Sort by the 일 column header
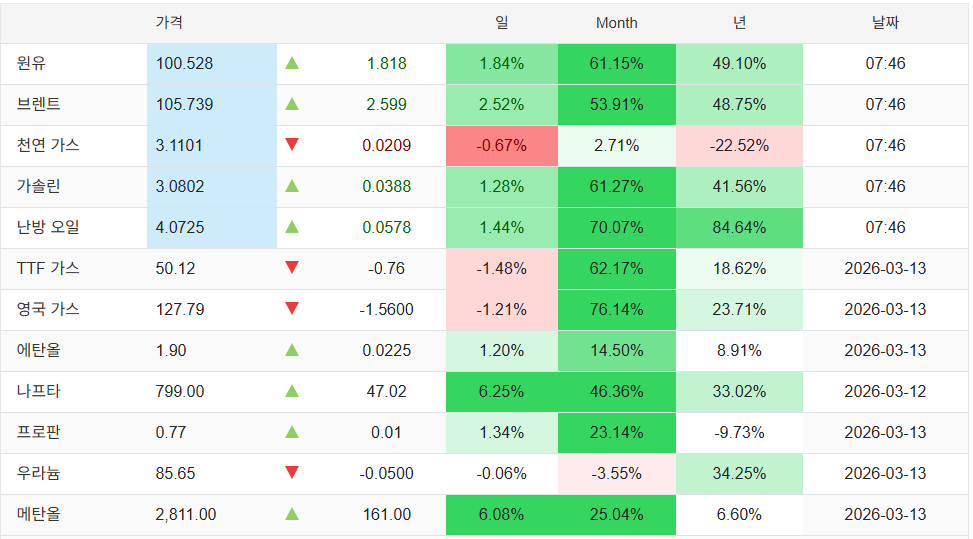The image size is (973, 539). (x=501, y=22)
